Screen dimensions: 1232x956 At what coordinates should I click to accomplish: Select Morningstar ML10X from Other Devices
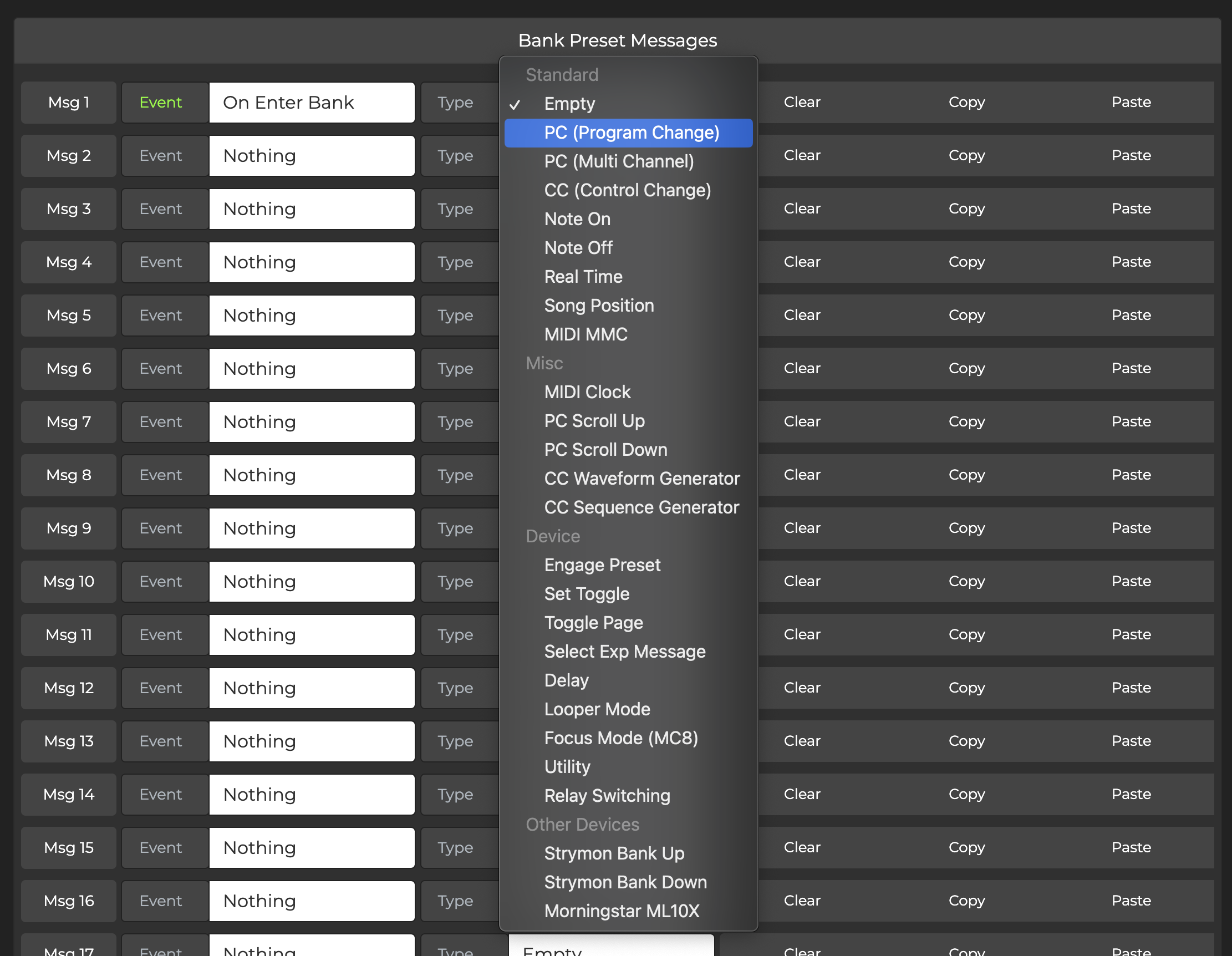coord(622,911)
